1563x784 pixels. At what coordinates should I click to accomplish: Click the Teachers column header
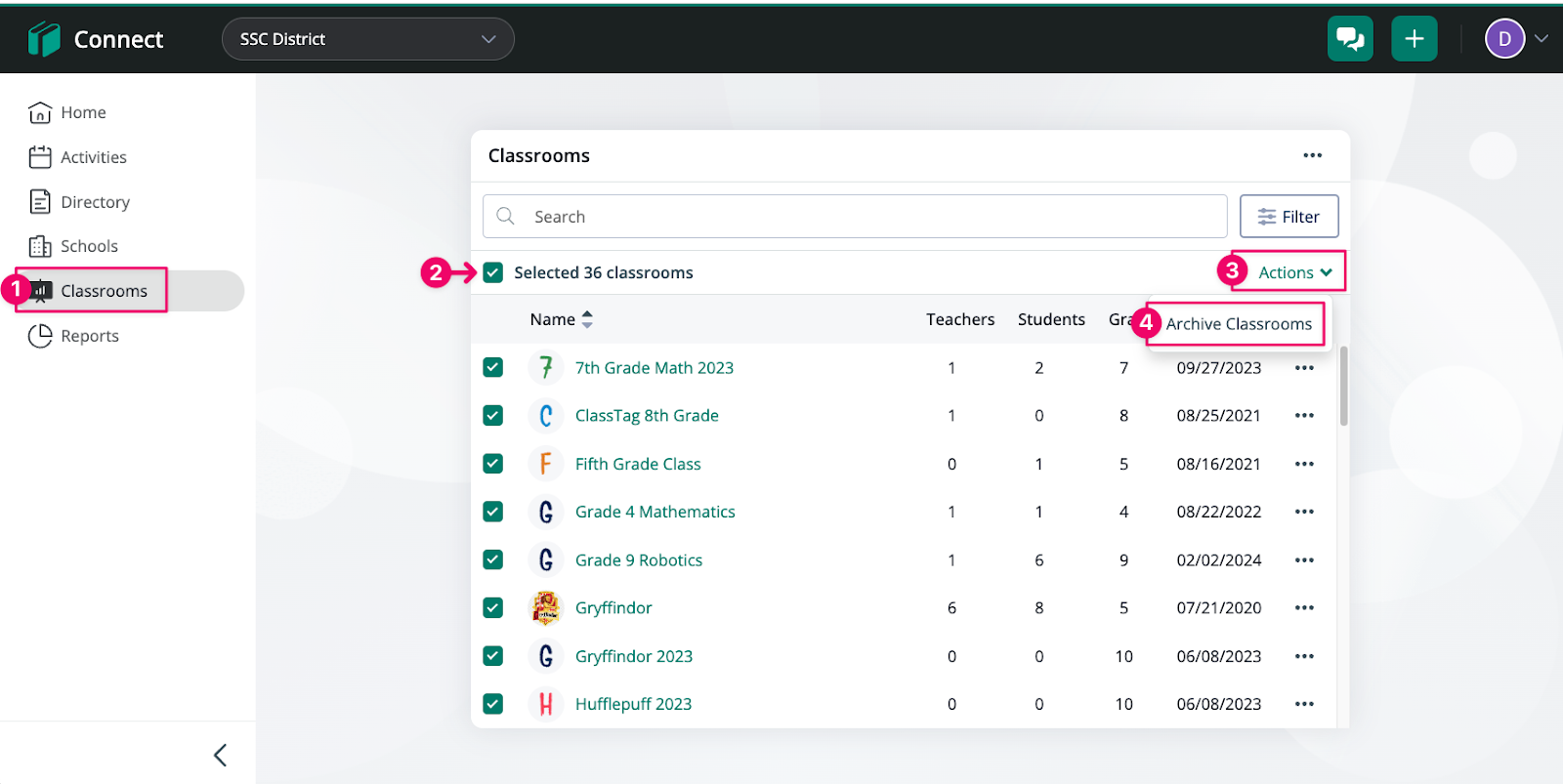pyautogui.click(x=960, y=319)
